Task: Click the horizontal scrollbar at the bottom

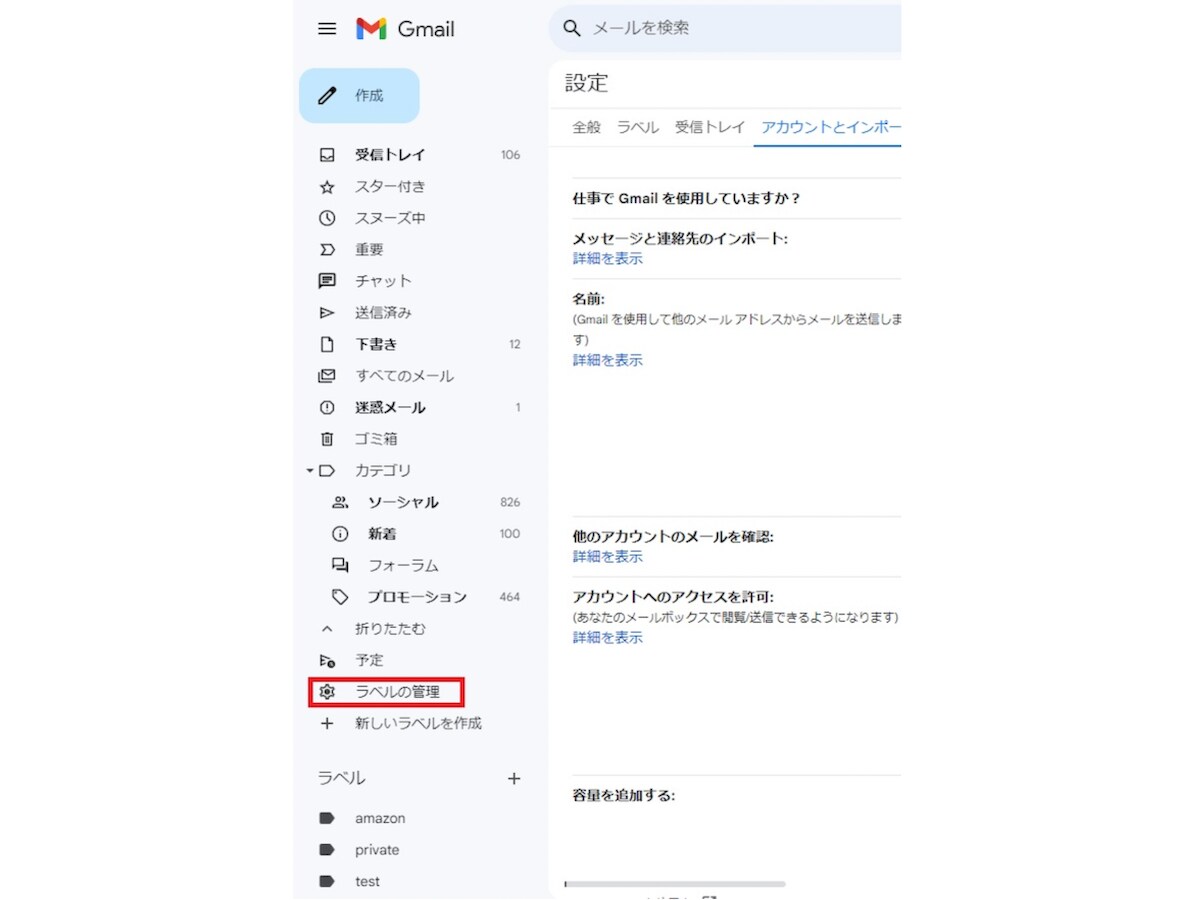Action: pos(675,884)
